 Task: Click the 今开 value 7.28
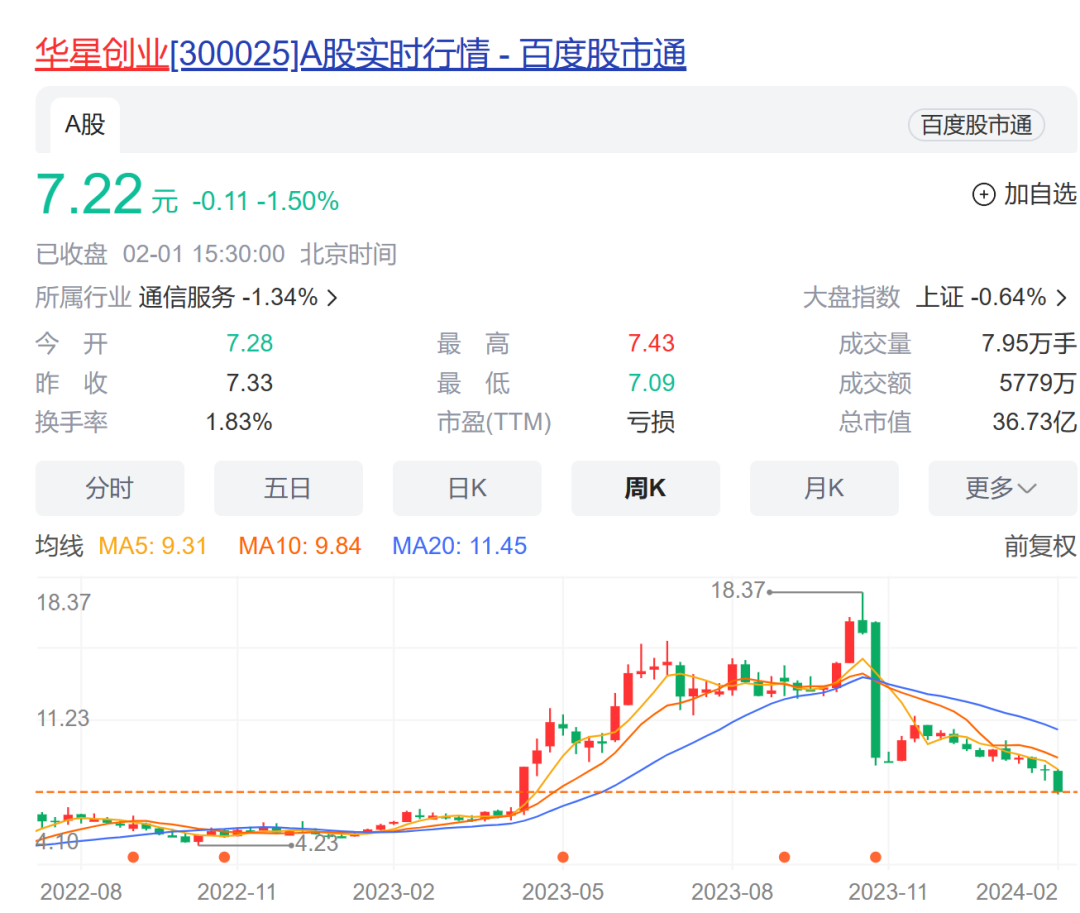[x=249, y=343]
